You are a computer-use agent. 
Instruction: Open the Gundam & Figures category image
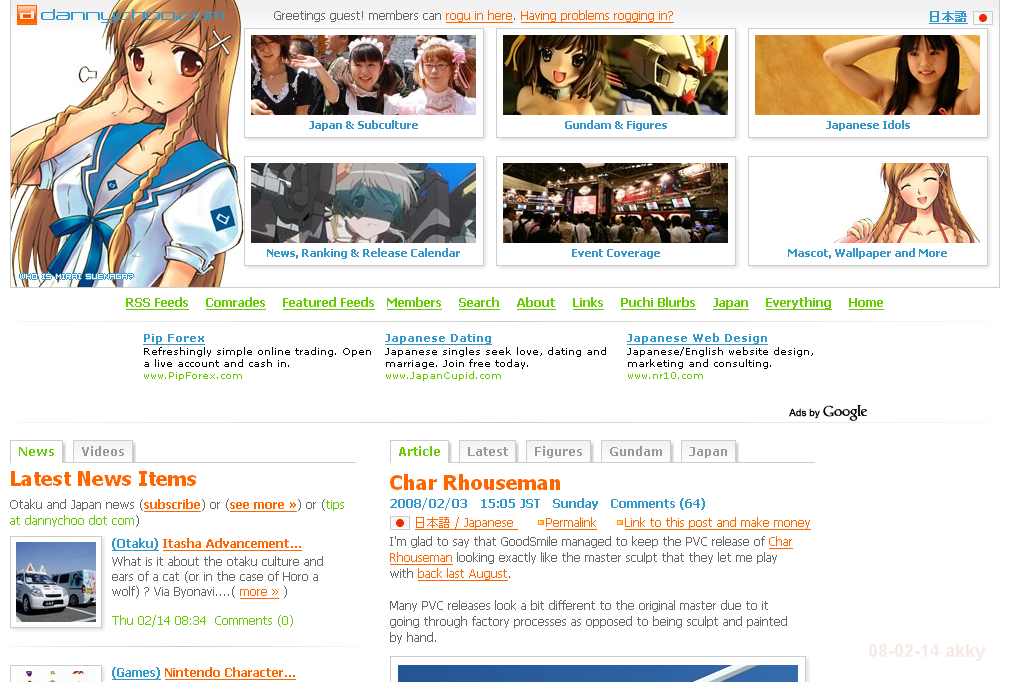(x=615, y=75)
